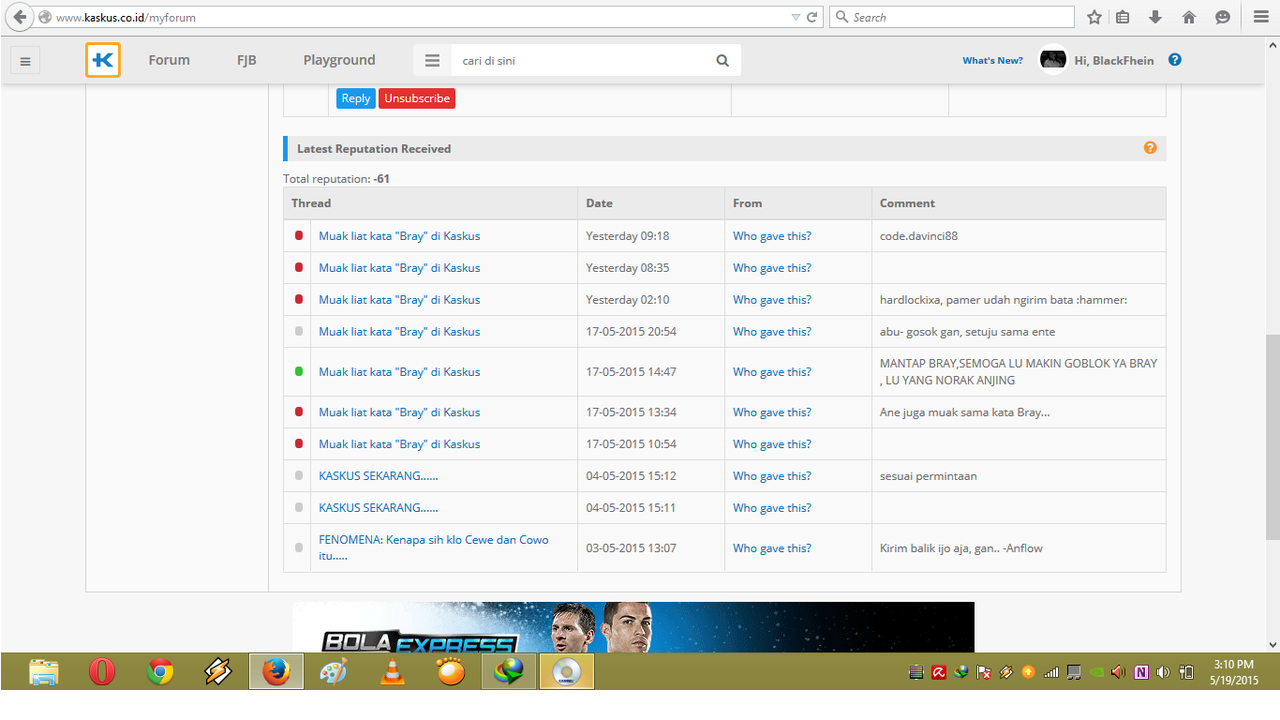Click the Firefox back arrow button
1280x720 pixels.
(19, 17)
